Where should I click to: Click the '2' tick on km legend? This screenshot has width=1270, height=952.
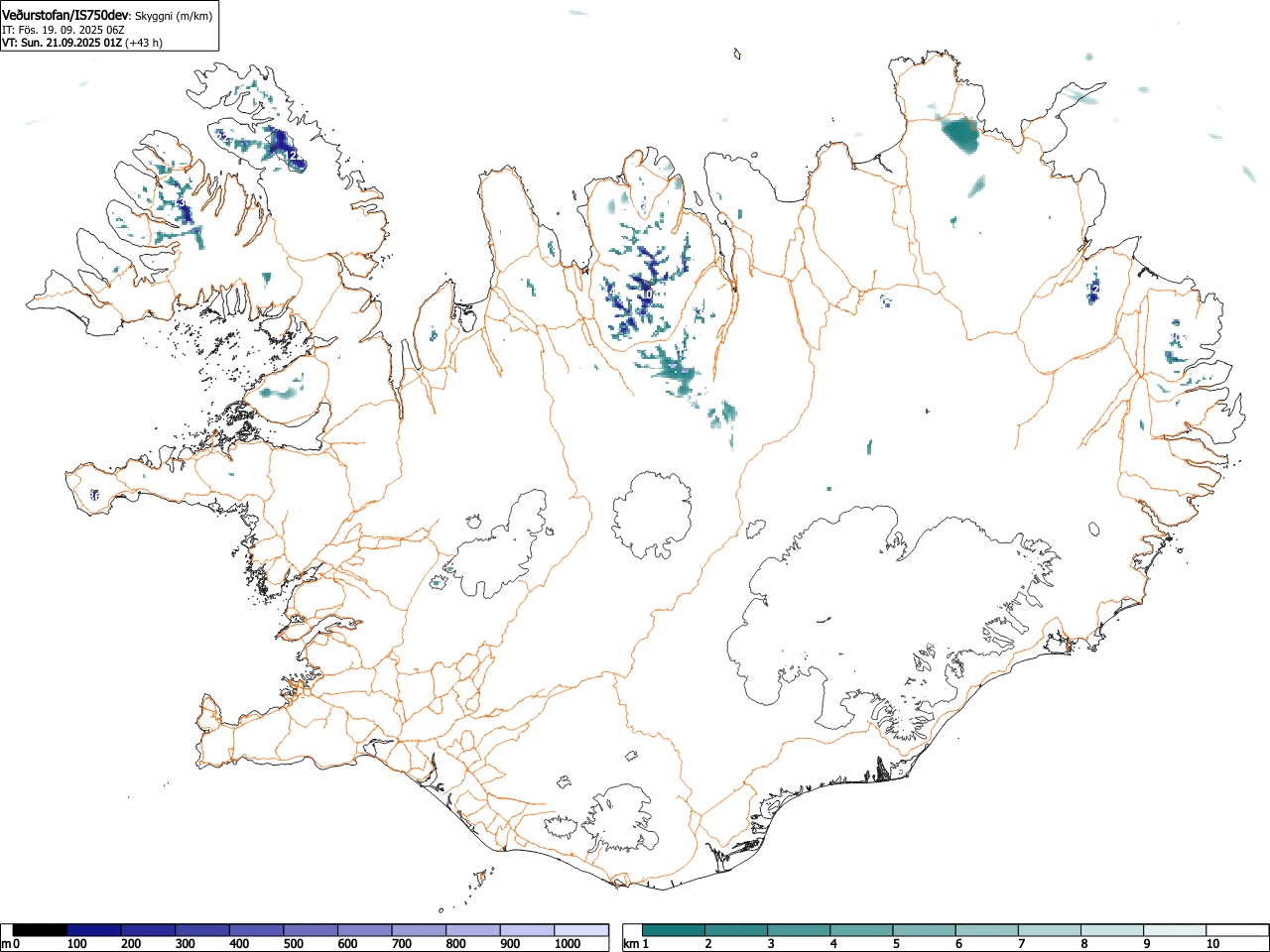tap(708, 944)
